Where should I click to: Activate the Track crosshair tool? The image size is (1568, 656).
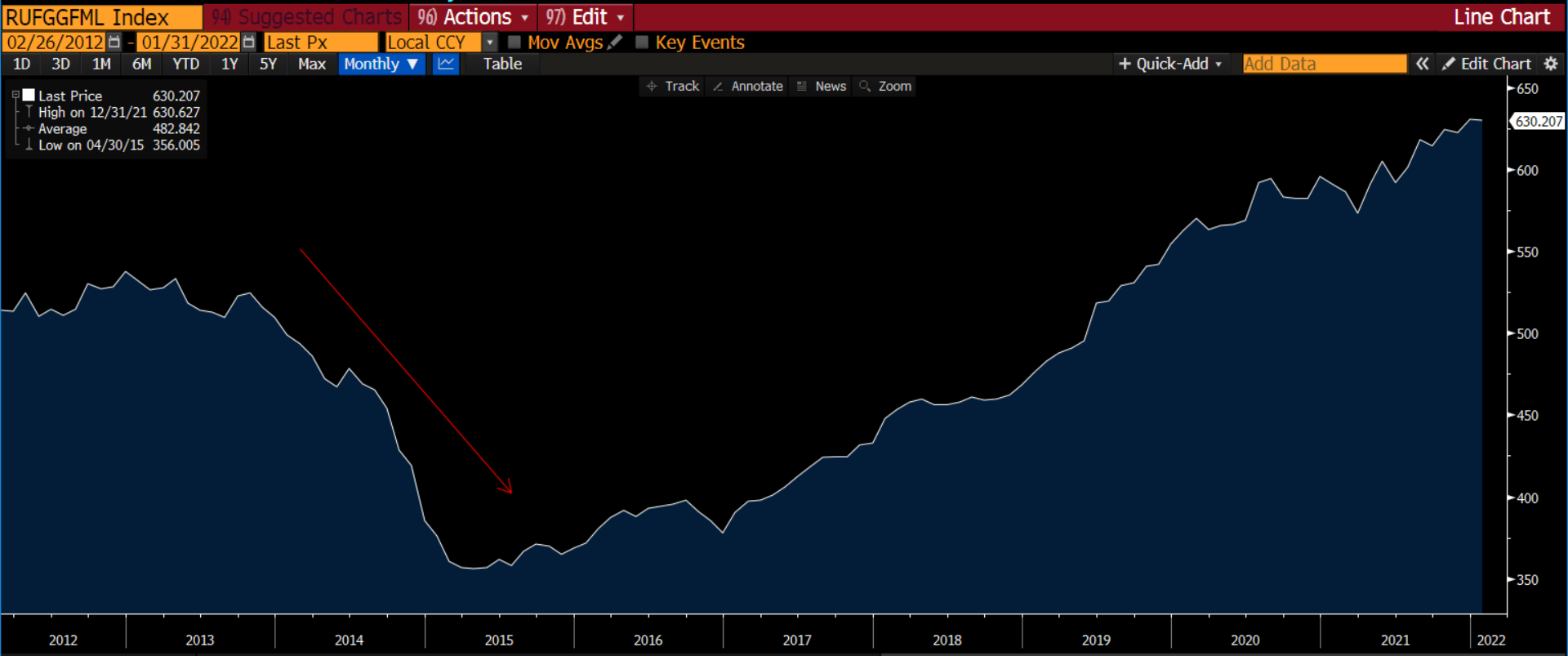(673, 86)
